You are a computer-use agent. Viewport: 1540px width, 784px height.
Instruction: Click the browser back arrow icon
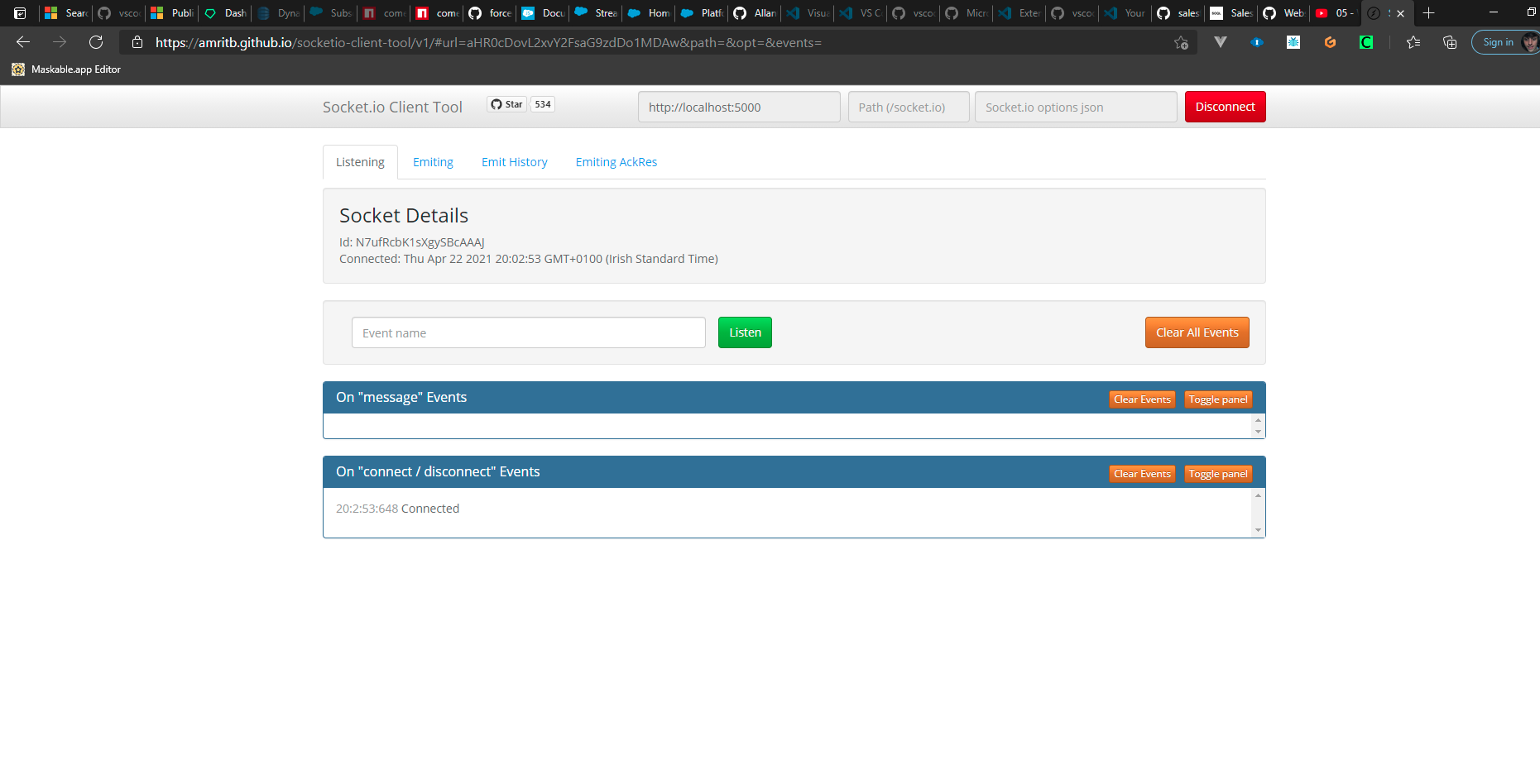pos(22,42)
